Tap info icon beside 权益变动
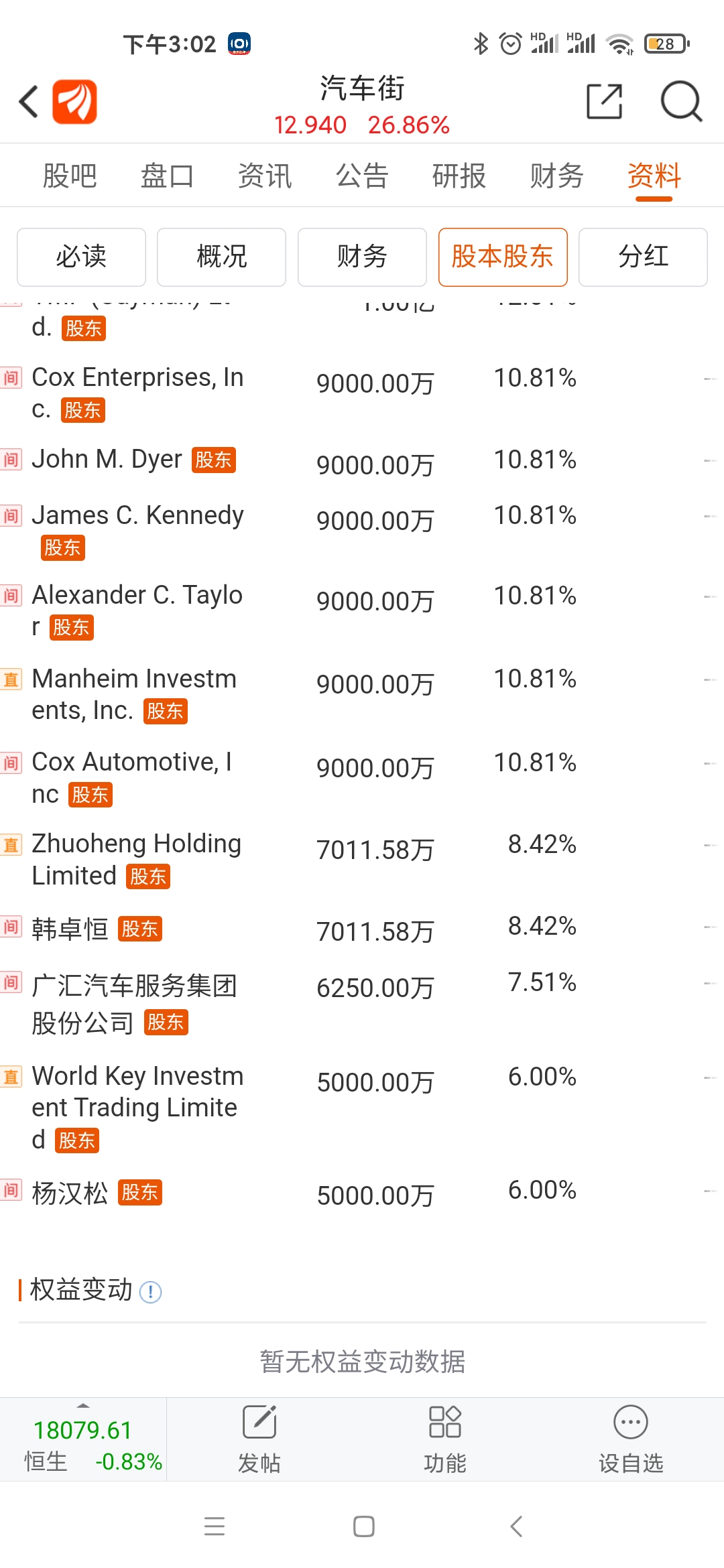Screen dimensions: 724x1568 [x=150, y=1291]
